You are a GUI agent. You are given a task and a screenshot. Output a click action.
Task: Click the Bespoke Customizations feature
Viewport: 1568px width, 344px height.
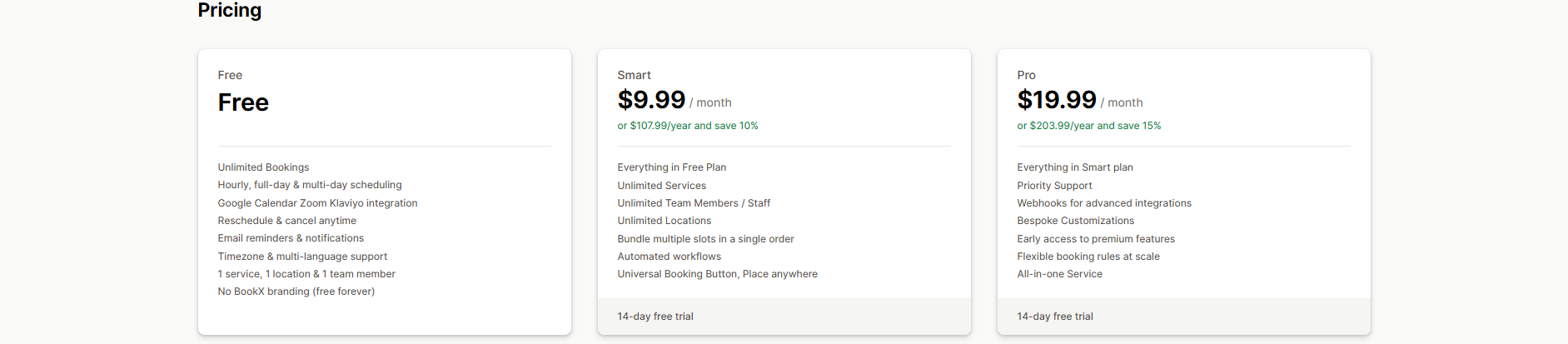(x=1075, y=221)
